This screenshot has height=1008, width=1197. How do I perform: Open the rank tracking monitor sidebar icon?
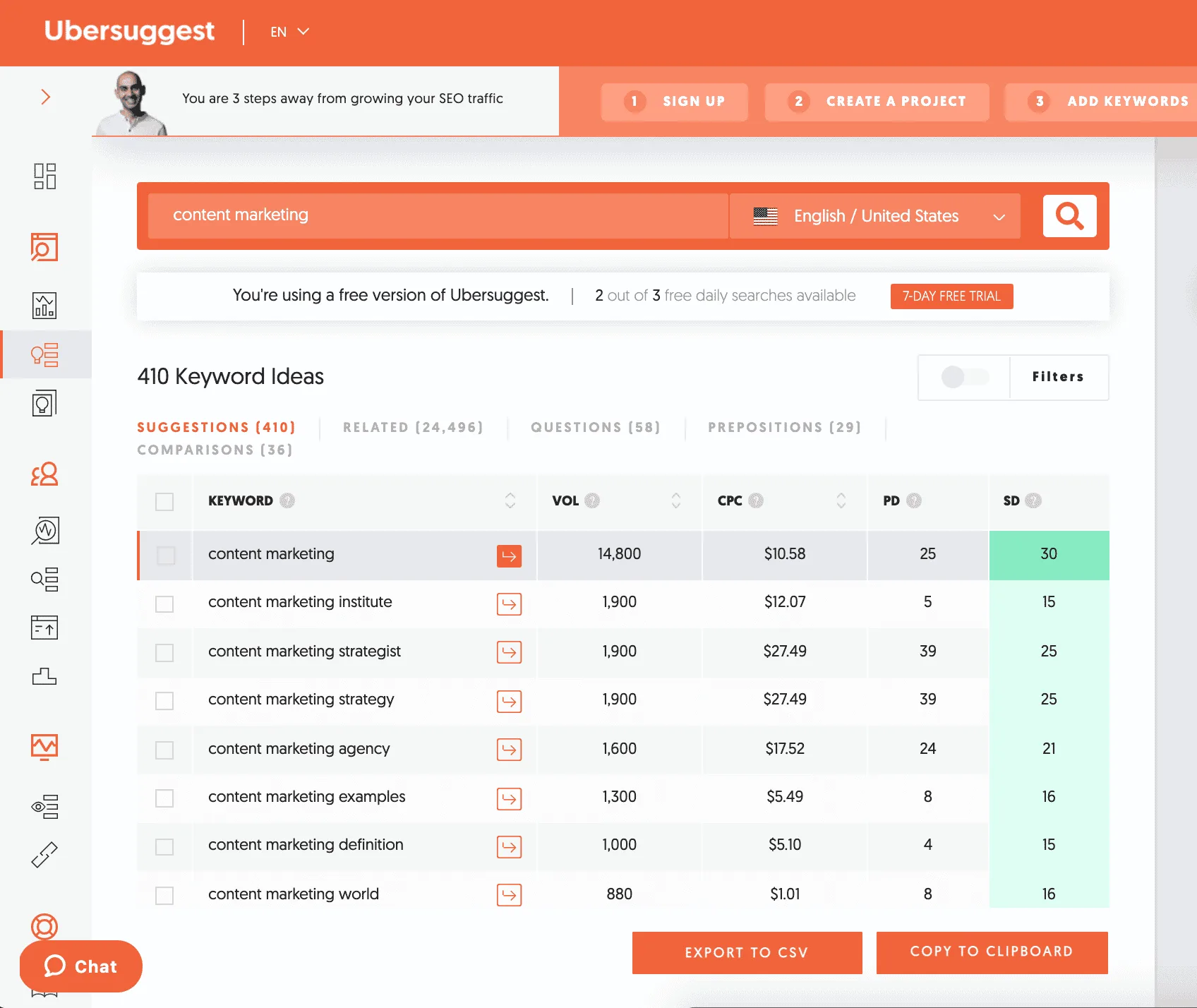pos(44,747)
